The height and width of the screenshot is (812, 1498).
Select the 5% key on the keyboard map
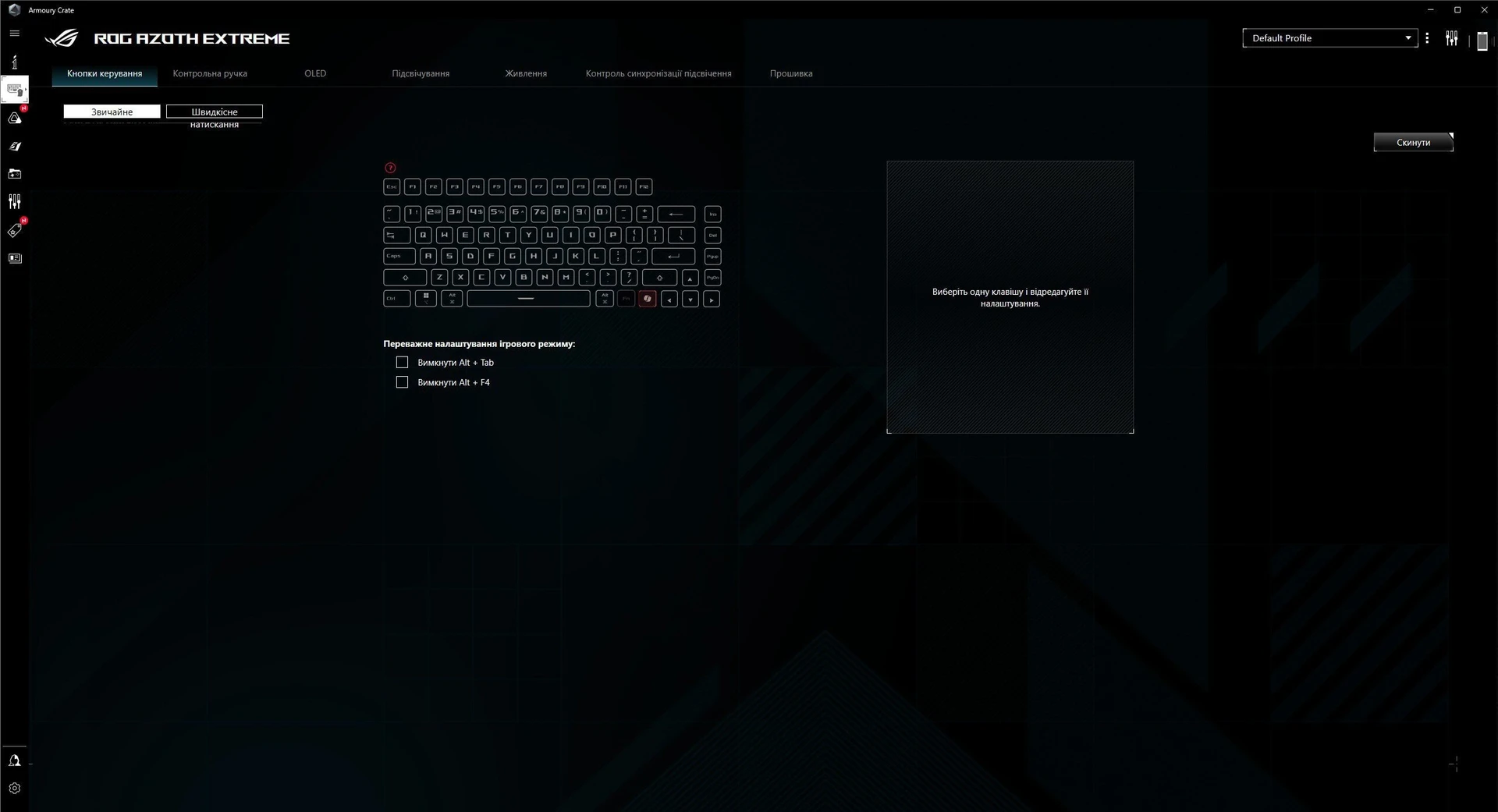(497, 214)
